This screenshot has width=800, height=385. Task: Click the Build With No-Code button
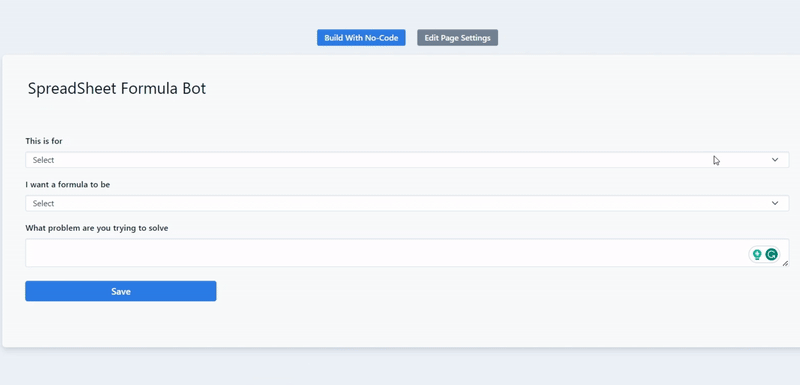pyautogui.click(x=361, y=38)
